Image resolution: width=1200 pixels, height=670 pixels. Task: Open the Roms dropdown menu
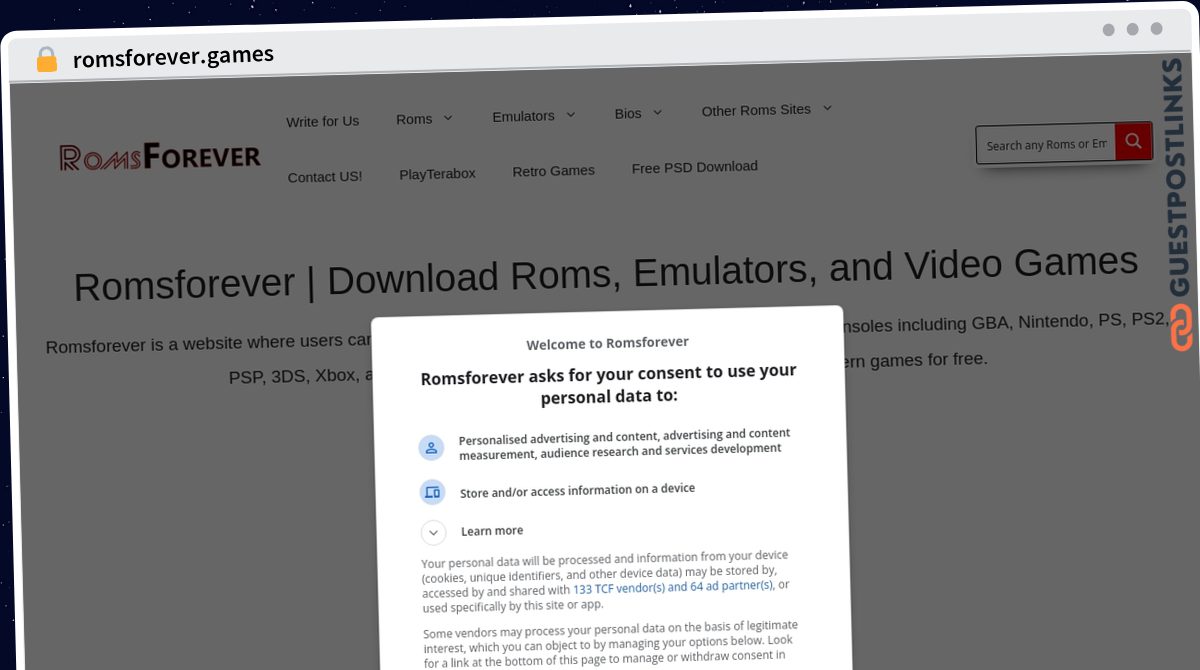(x=425, y=119)
